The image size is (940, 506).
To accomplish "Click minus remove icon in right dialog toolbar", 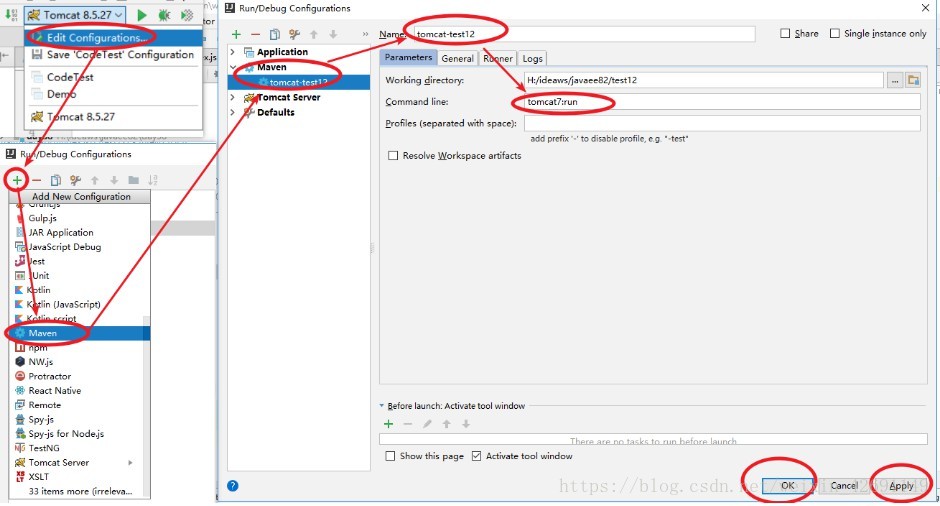I will pyautogui.click(x=255, y=34).
